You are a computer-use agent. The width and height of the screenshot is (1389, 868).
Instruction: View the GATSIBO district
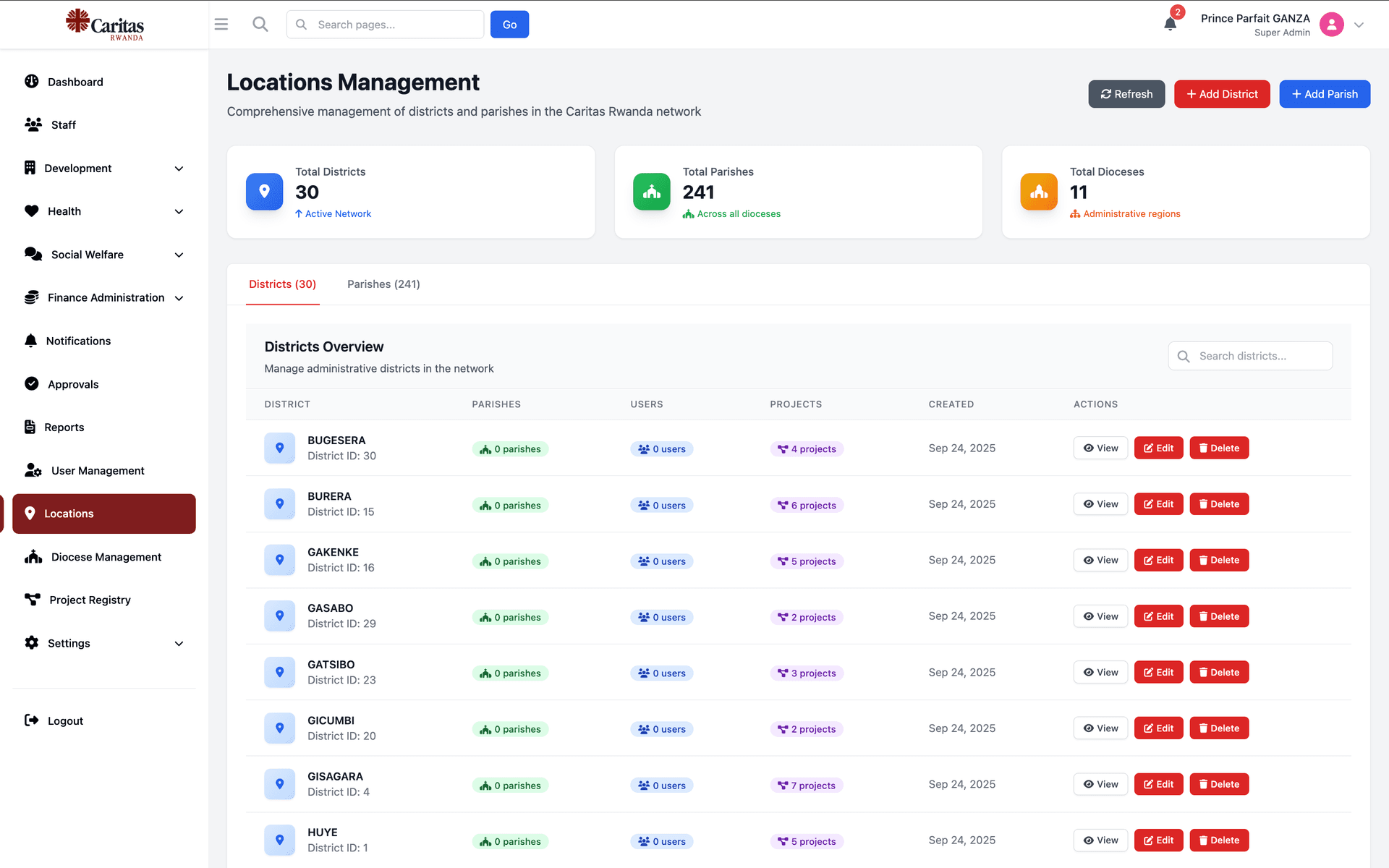1100,672
